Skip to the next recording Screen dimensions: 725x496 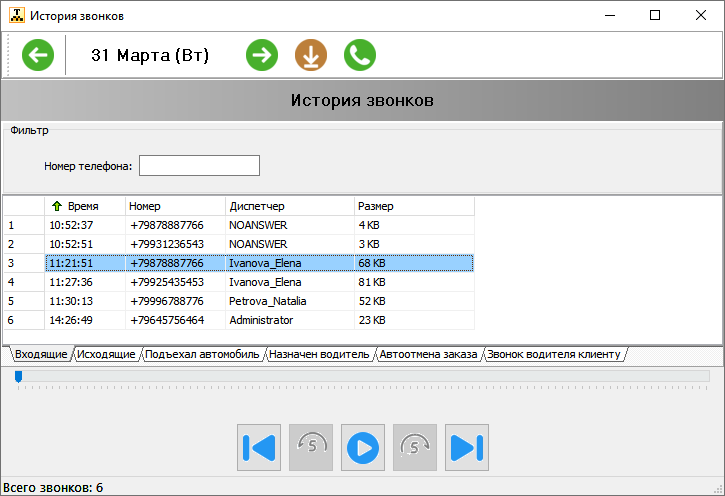pos(467,447)
